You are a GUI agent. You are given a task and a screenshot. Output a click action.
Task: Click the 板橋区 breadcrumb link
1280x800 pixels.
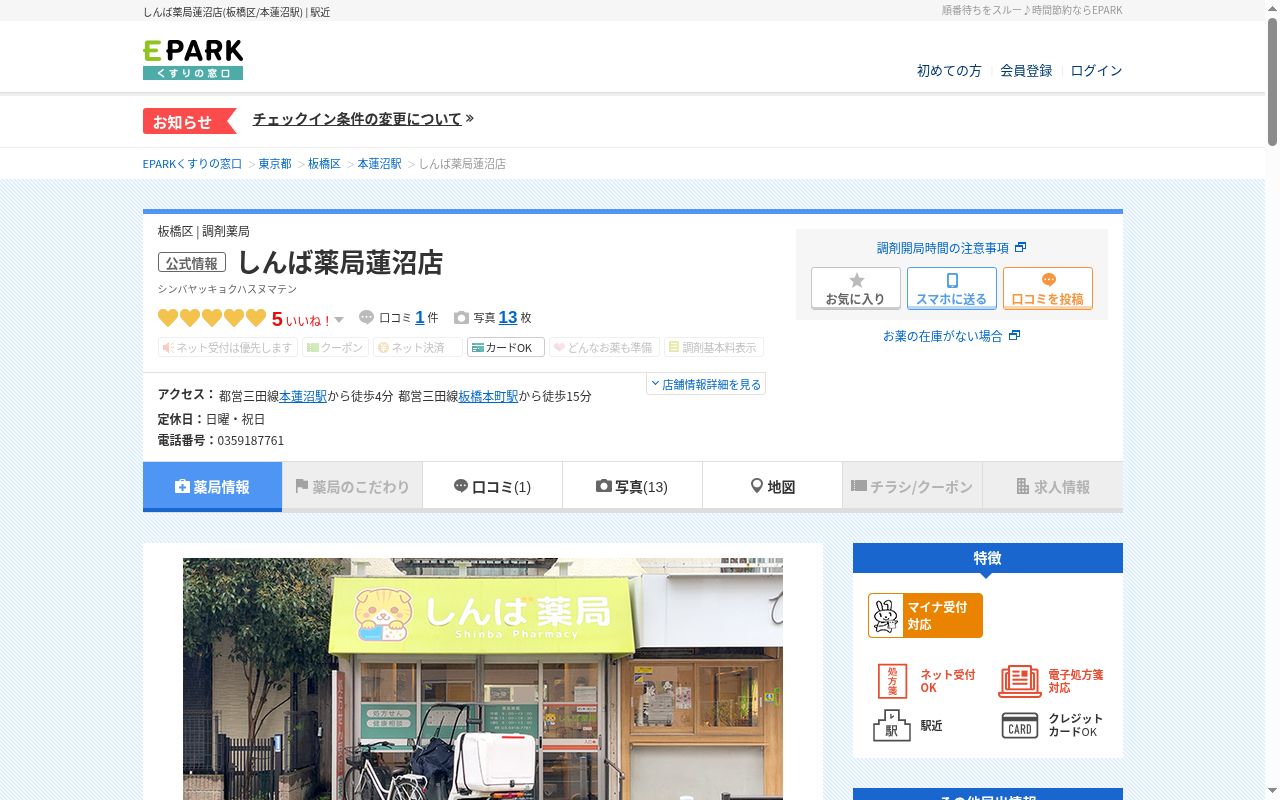(x=324, y=164)
